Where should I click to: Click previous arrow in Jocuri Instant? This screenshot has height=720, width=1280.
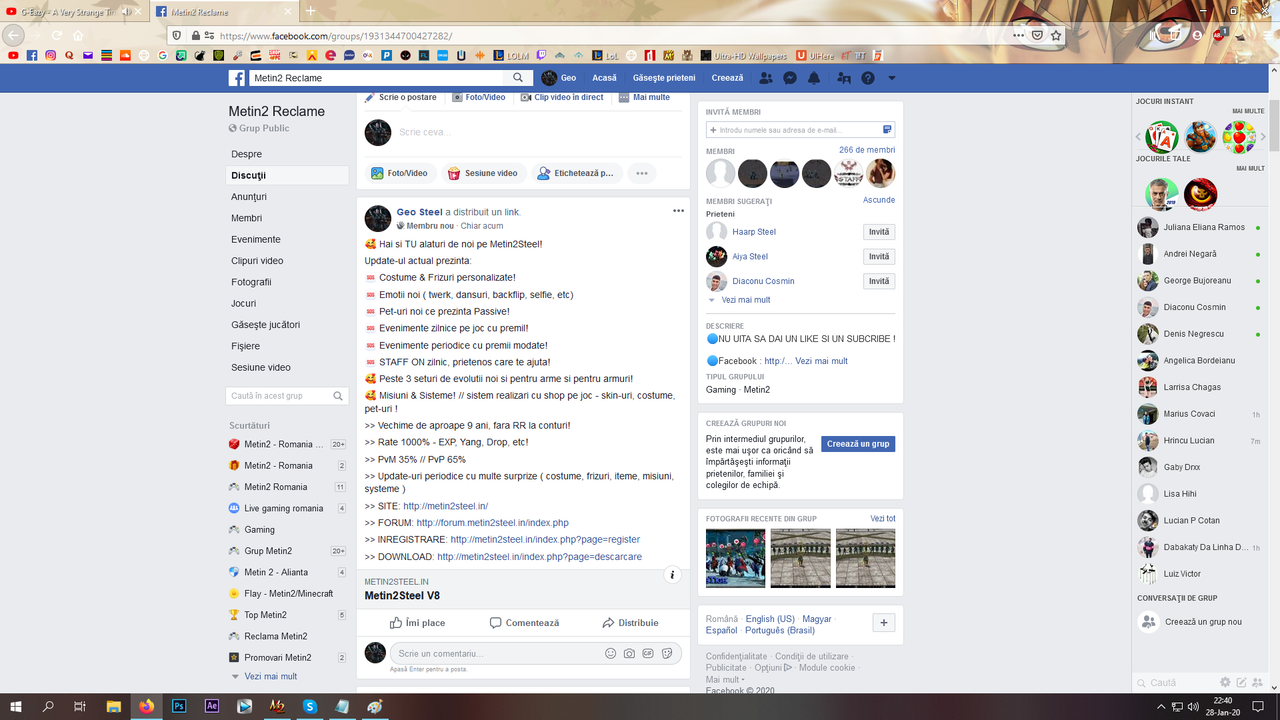coord(1138,137)
